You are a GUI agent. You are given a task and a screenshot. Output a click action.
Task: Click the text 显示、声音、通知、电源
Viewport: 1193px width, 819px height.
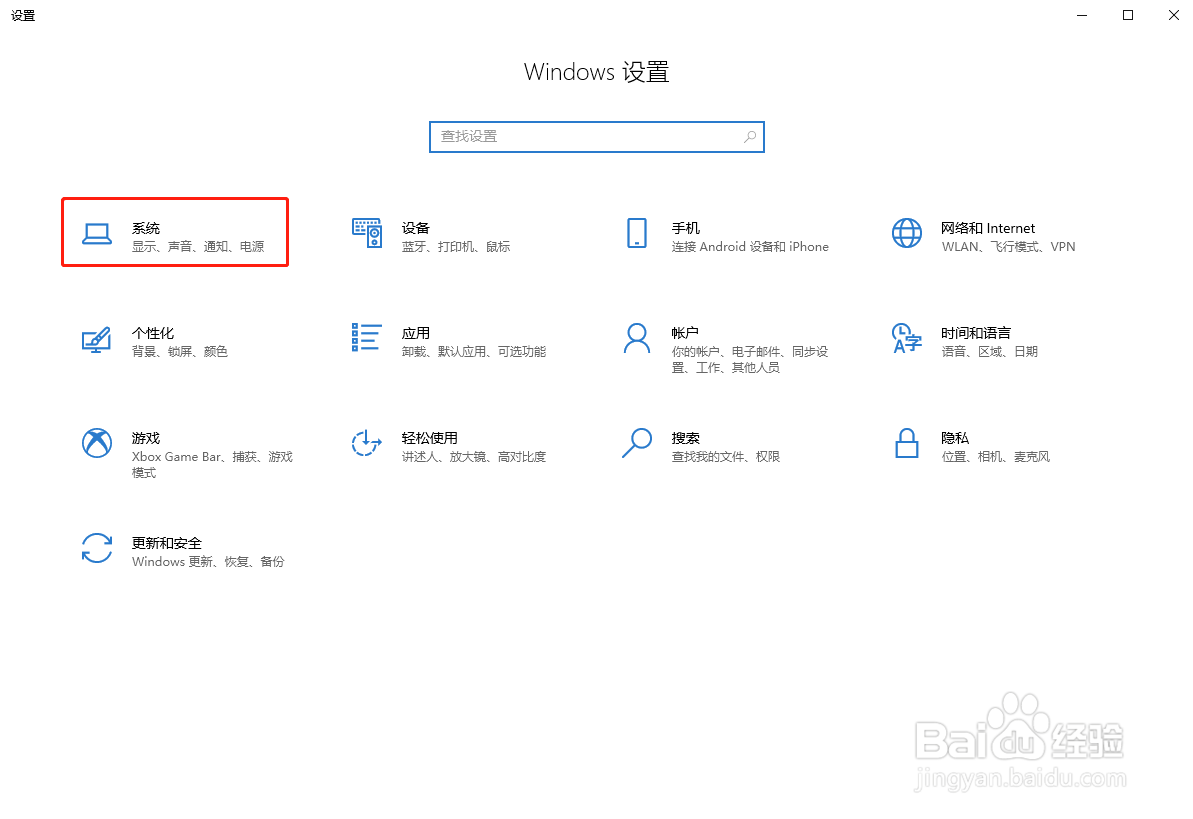[x=198, y=247]
